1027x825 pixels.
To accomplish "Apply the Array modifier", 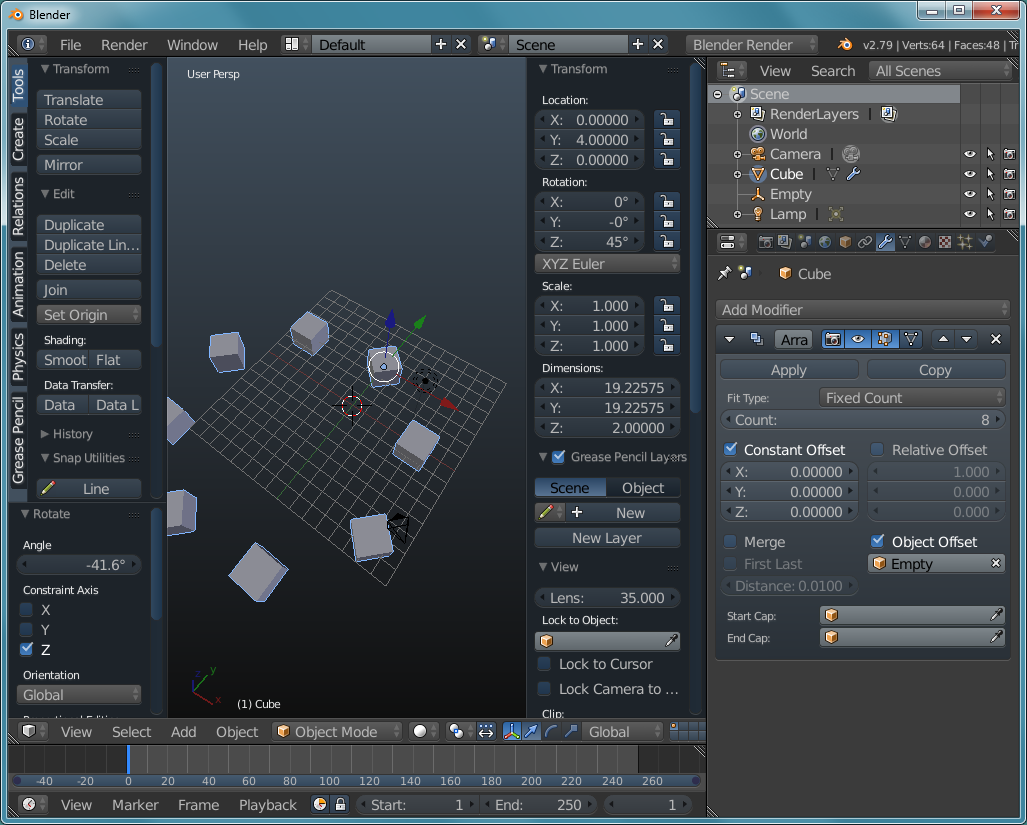I will 789,370.
